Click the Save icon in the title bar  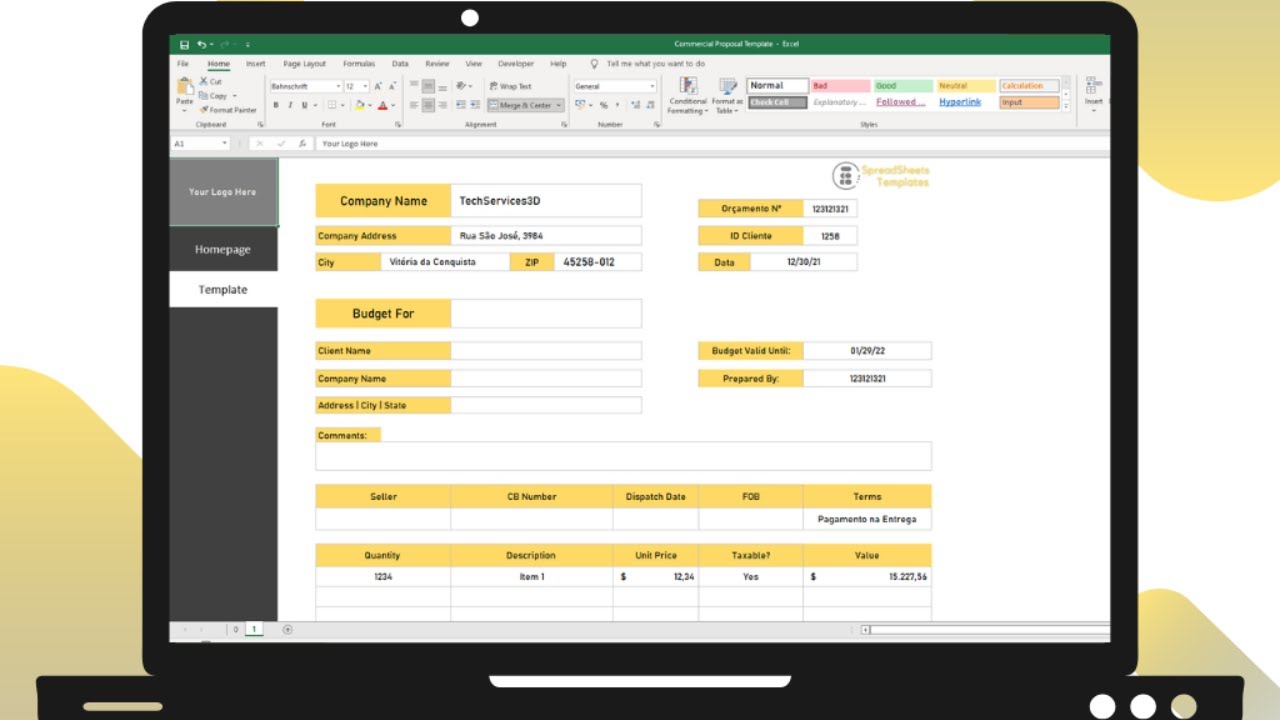click(184, 44)
